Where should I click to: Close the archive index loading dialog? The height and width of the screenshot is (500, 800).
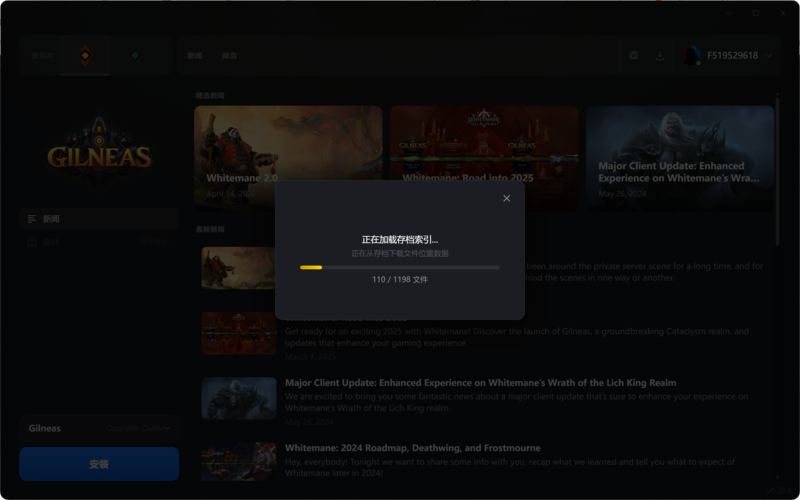pyautogui.click(x=506, y=198)
